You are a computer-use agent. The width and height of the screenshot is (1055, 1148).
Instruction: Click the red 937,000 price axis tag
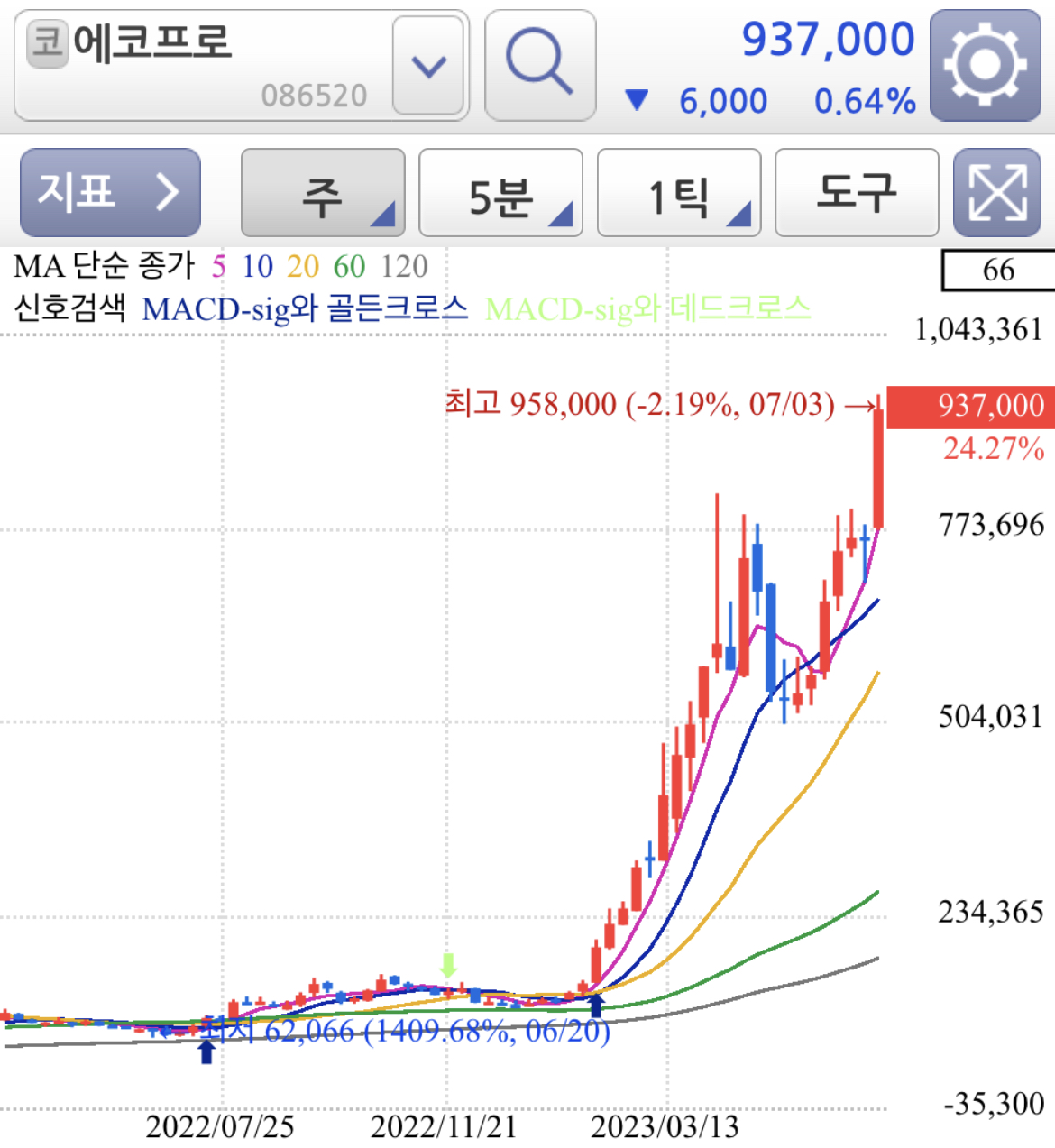[x=971, y=406]
